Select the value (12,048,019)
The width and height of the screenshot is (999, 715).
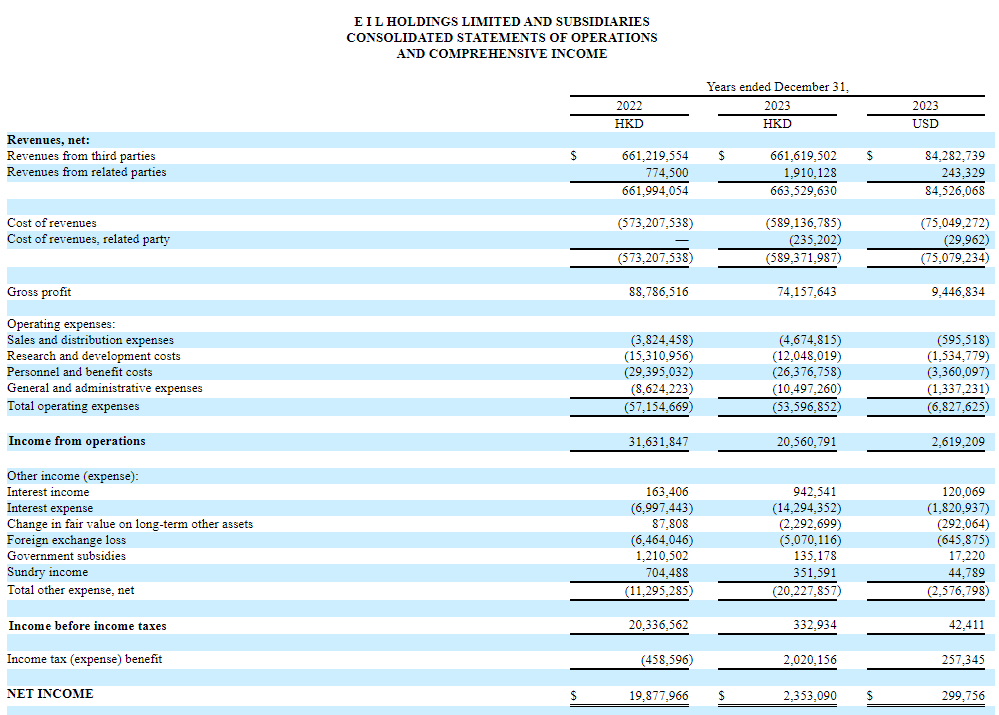tap(807, 356)
